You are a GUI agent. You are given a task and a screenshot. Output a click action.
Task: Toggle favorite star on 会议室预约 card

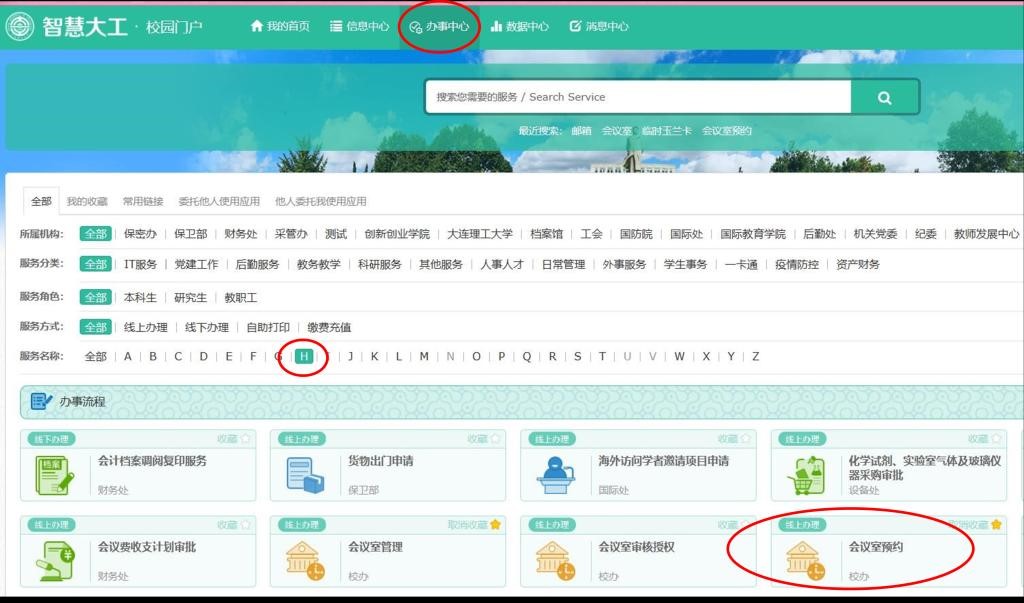click(x=996, y=525)
